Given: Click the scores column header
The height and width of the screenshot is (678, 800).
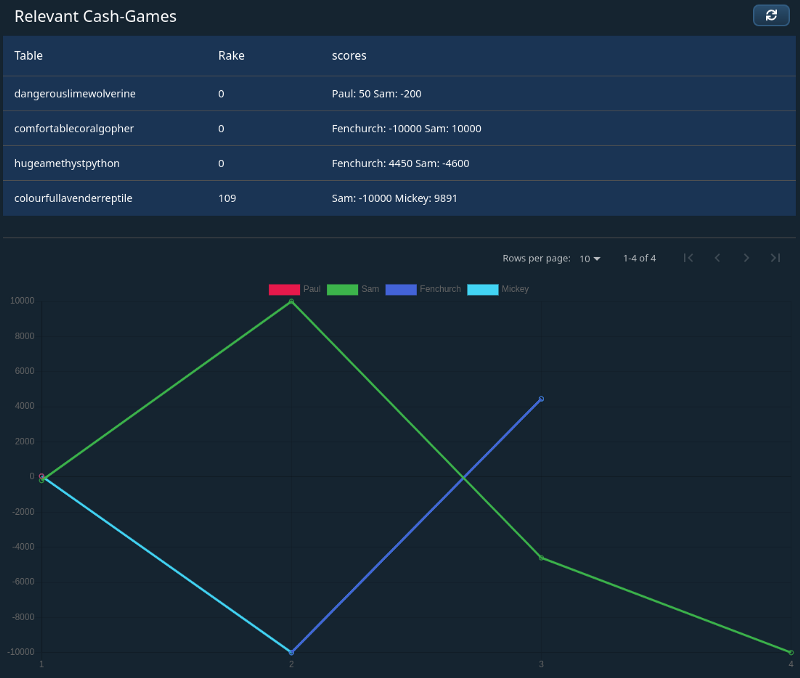Looking at the screenshot, I should tap(349, 56).
